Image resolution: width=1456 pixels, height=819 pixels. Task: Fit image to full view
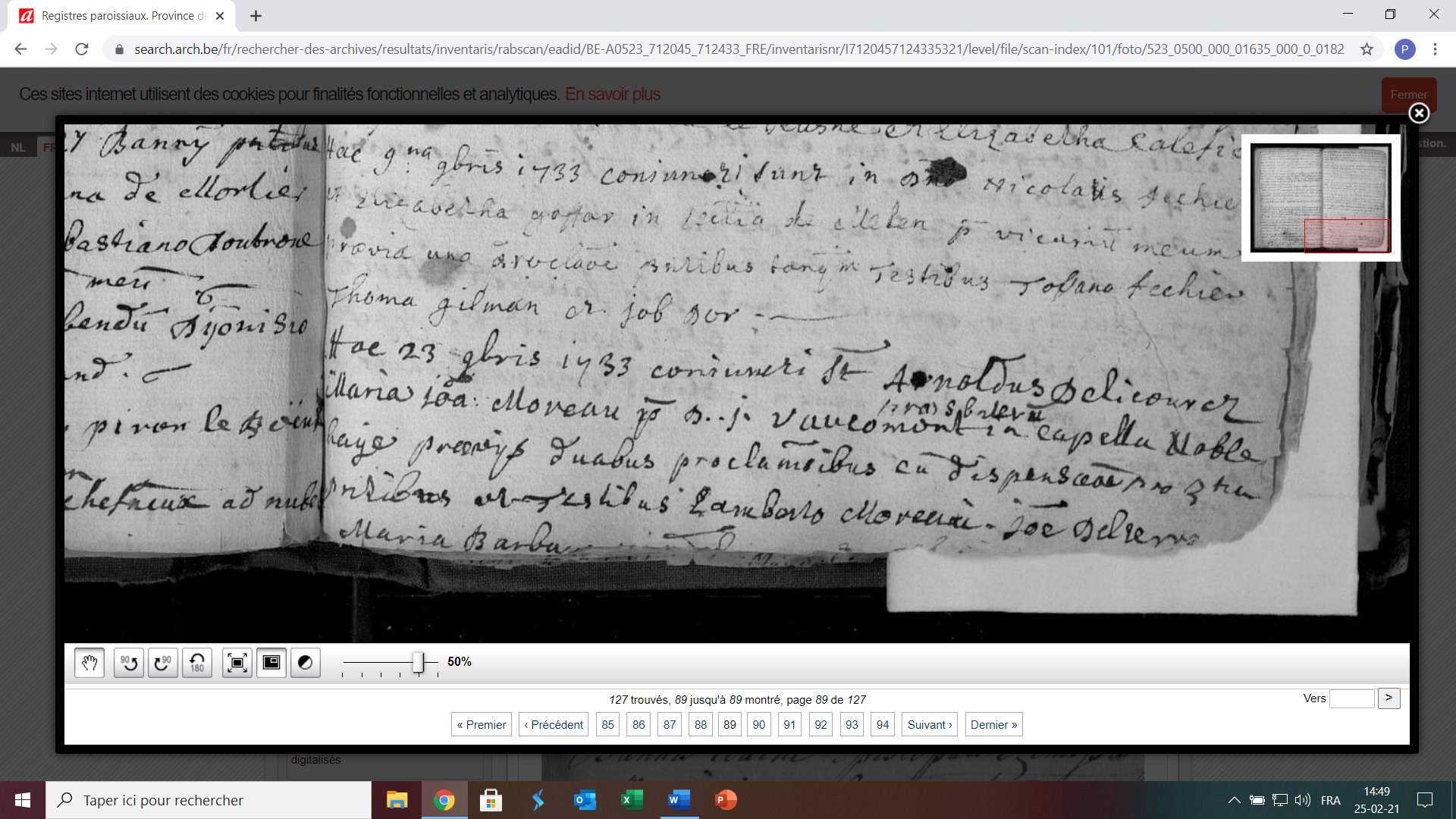click(x=237, y=663)
